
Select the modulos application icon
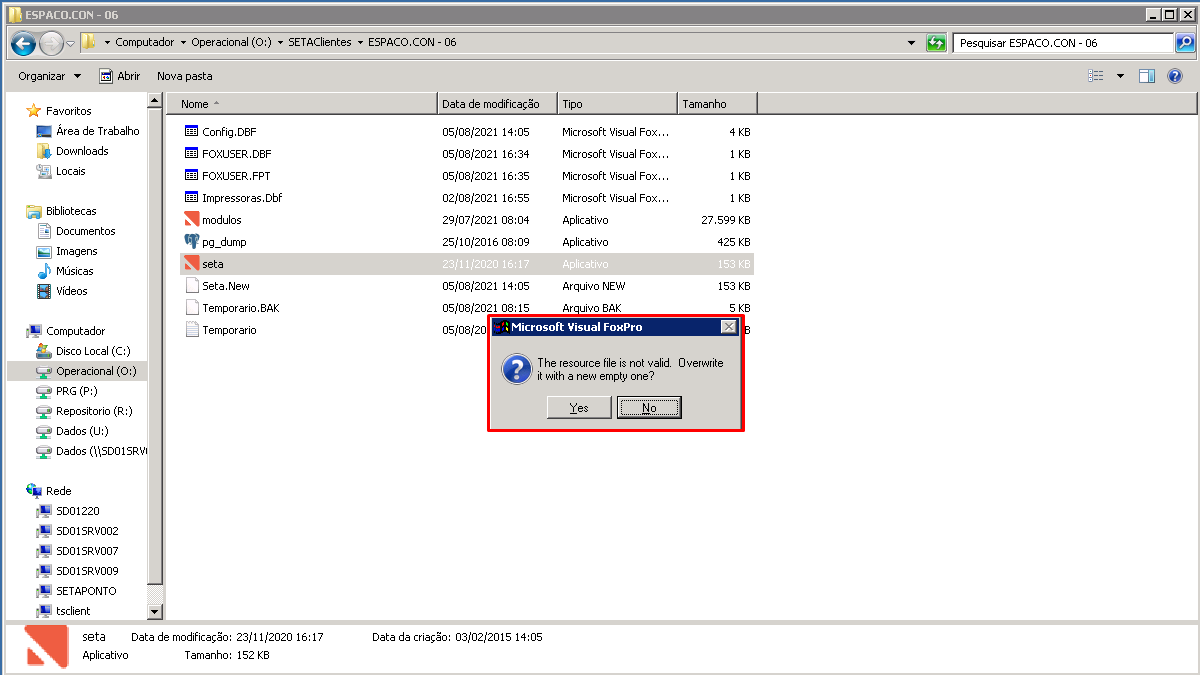point(192,220)
